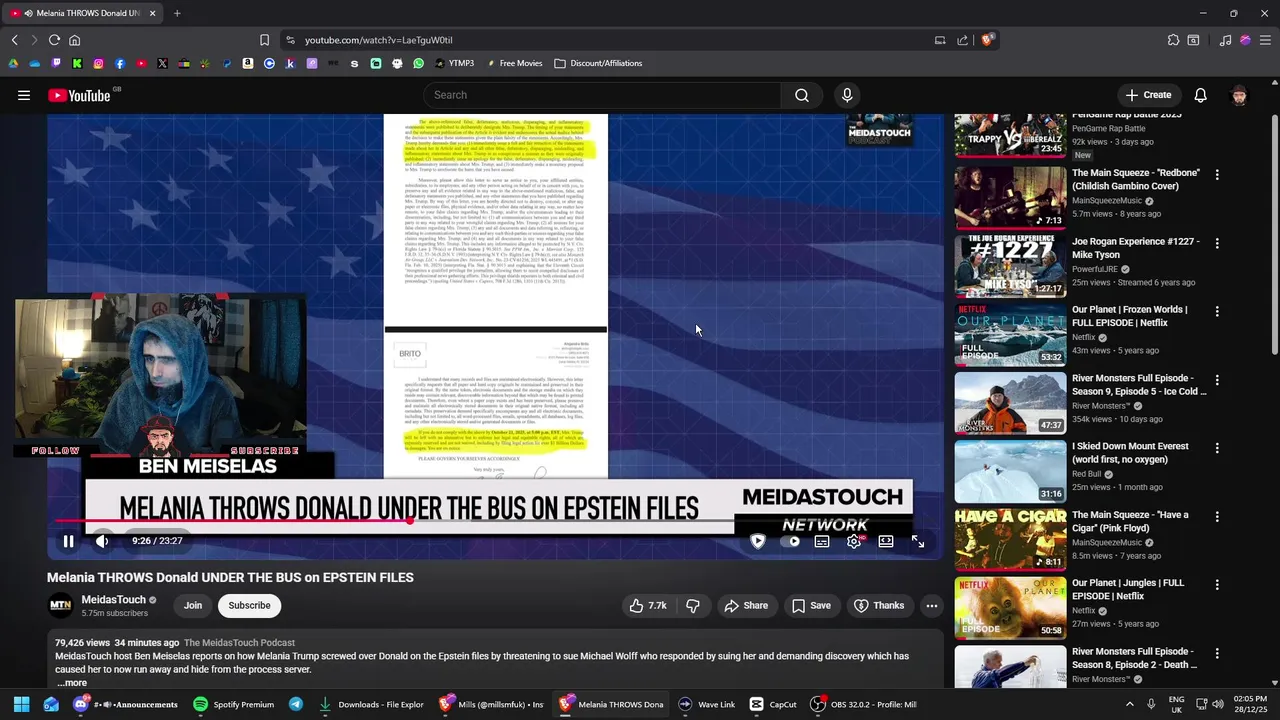The width and height of the screenshot is (1280, 720).
Task: Open the browser main menu hamburger
Action: coord(1265,40)
